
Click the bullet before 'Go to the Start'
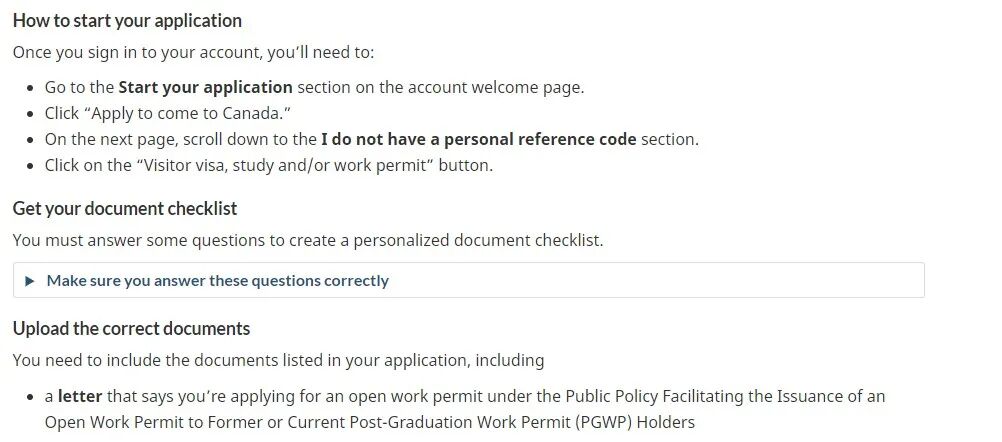[x=31, y=88]
